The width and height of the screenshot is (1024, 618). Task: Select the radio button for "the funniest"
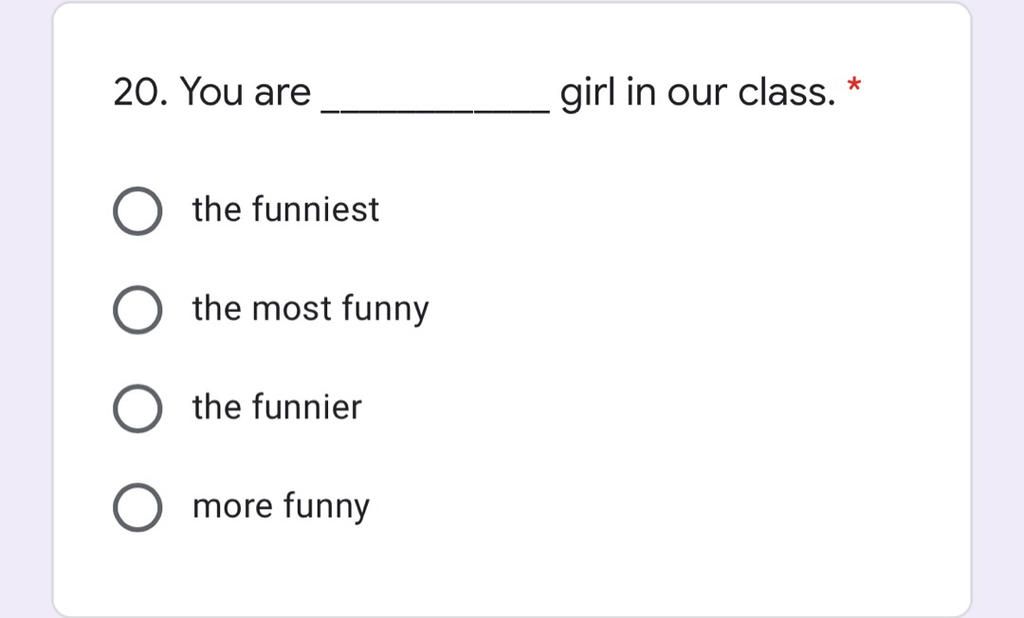coord(137,211)
